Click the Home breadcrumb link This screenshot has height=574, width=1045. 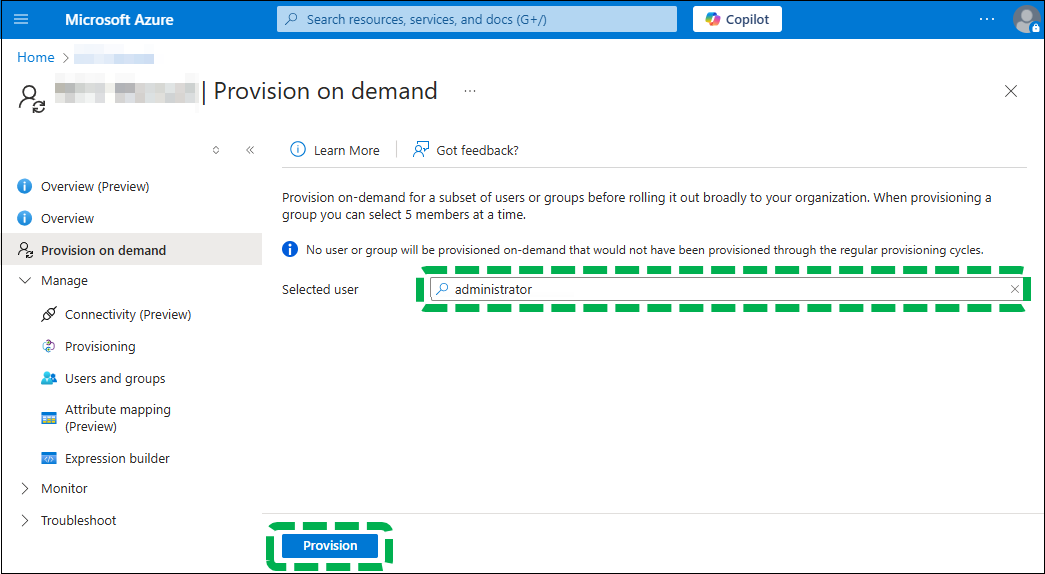coord(35,58)
